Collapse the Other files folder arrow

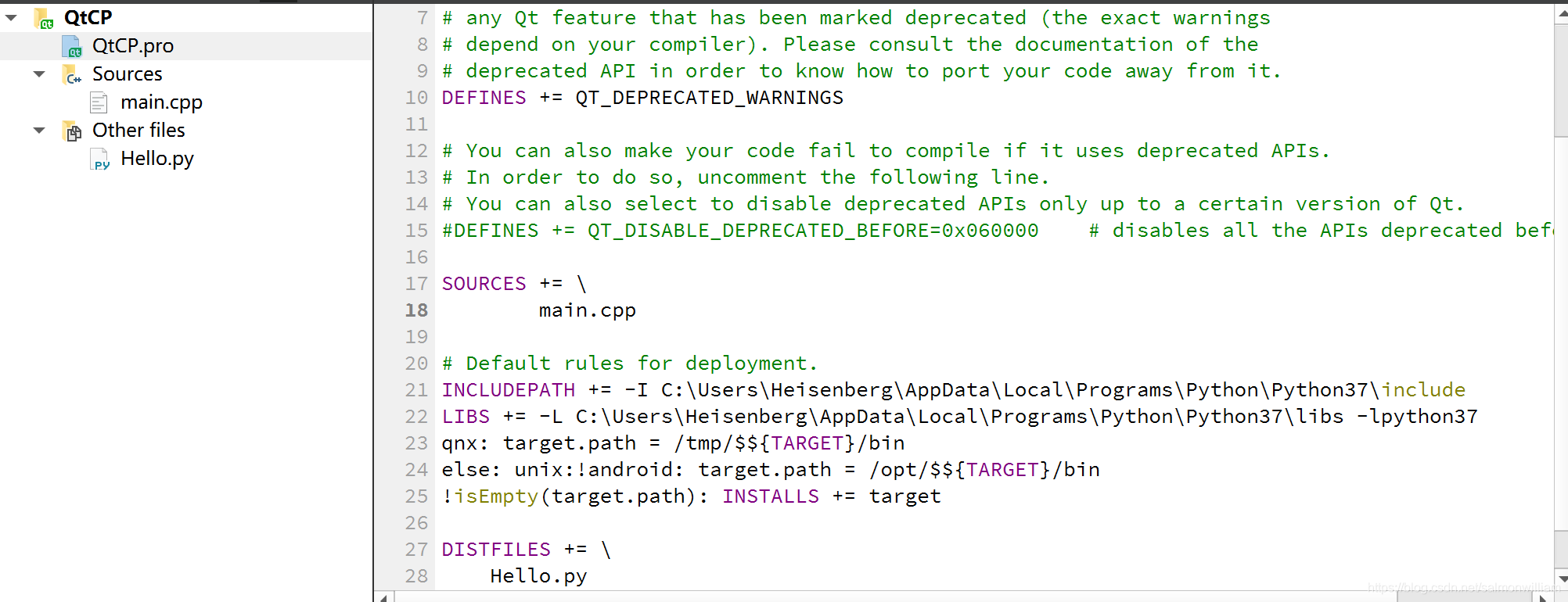point(39,131)
